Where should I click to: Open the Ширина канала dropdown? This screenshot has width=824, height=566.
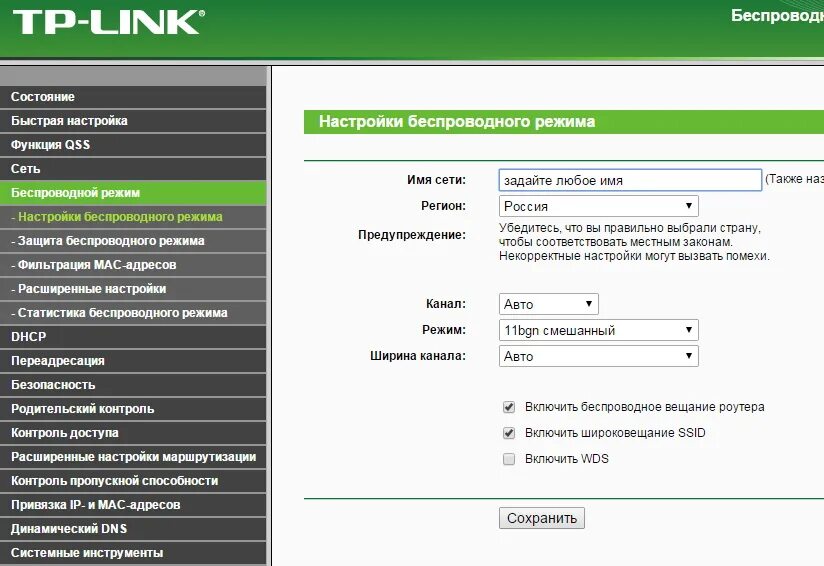click(599, 356)
